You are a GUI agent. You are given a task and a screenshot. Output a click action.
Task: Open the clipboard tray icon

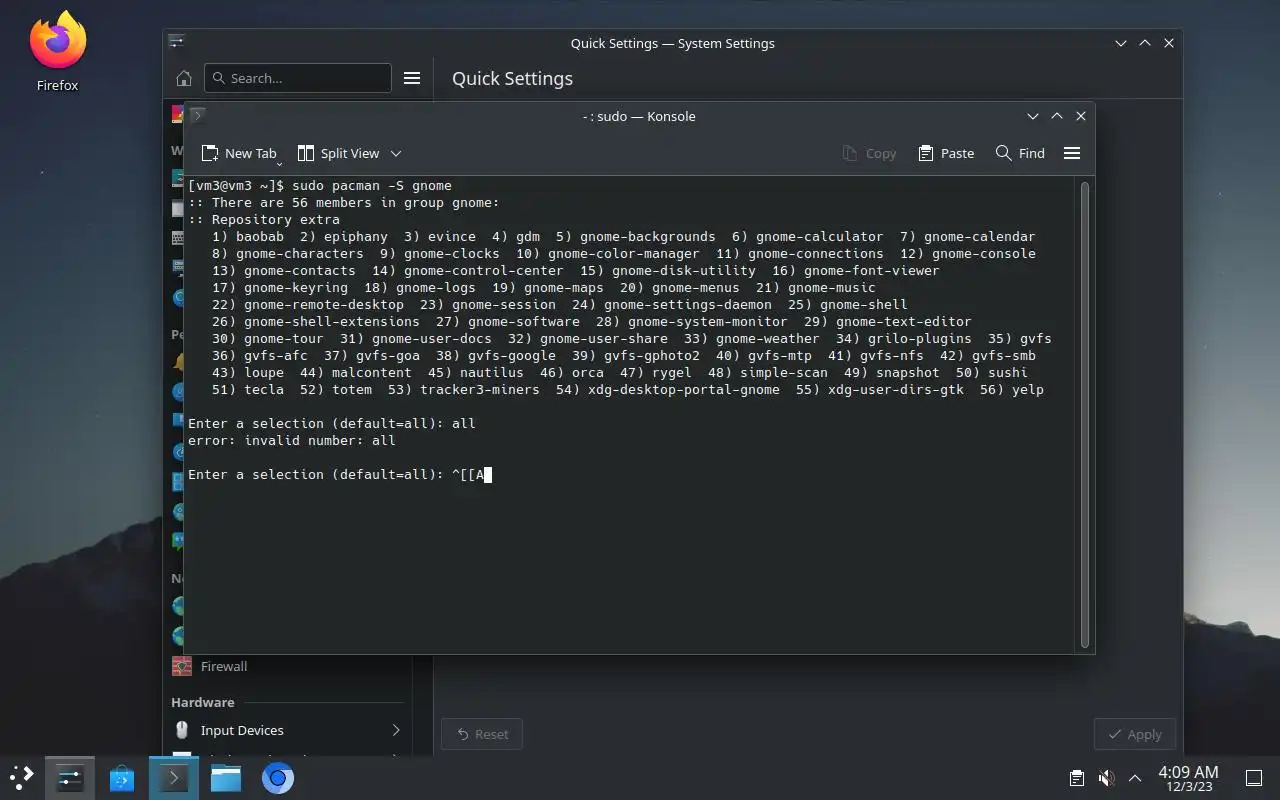(x=1076, y=777)
